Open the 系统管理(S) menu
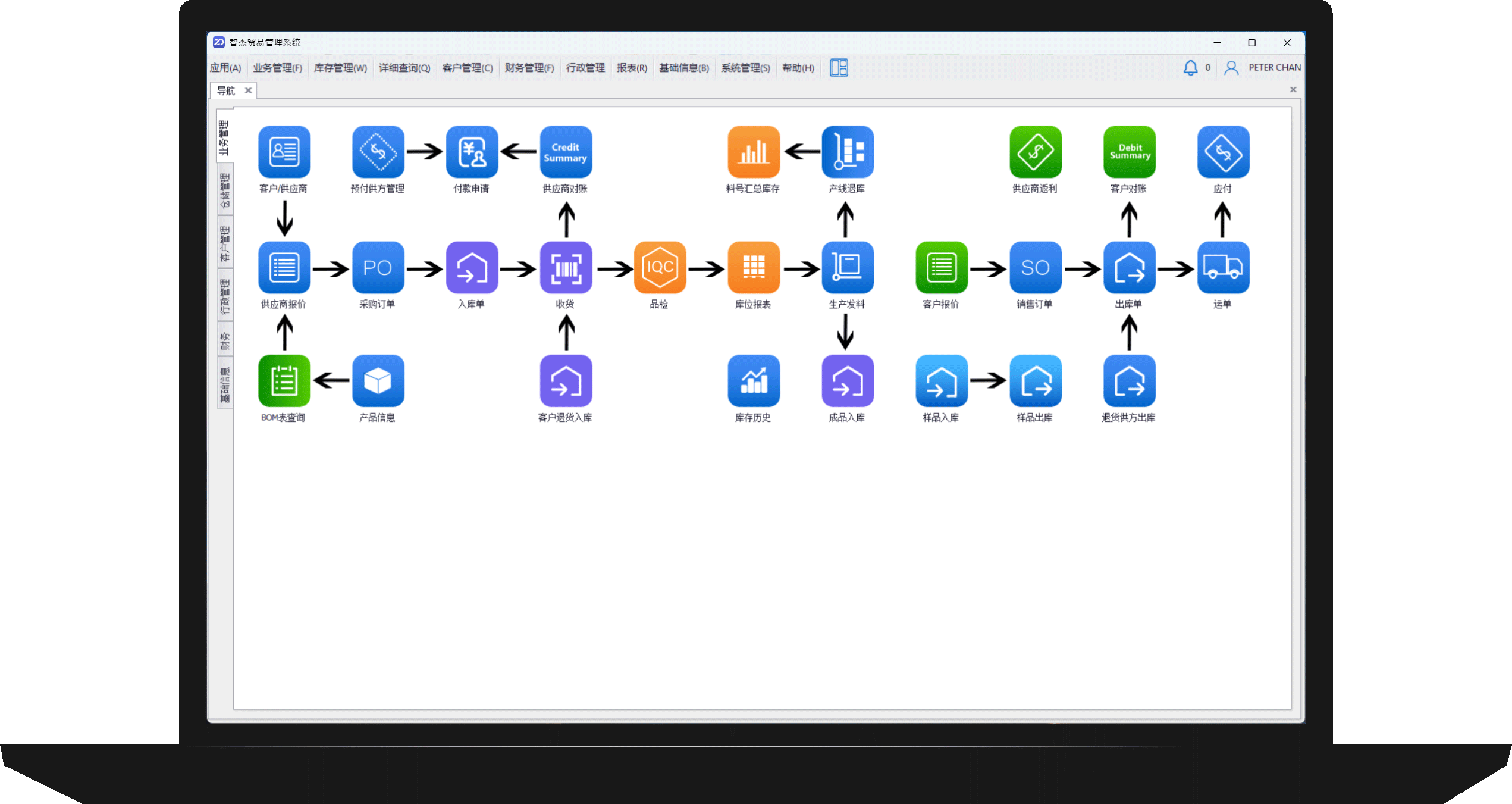This screenshot has height=804, width=1512. tap(745, 68)
